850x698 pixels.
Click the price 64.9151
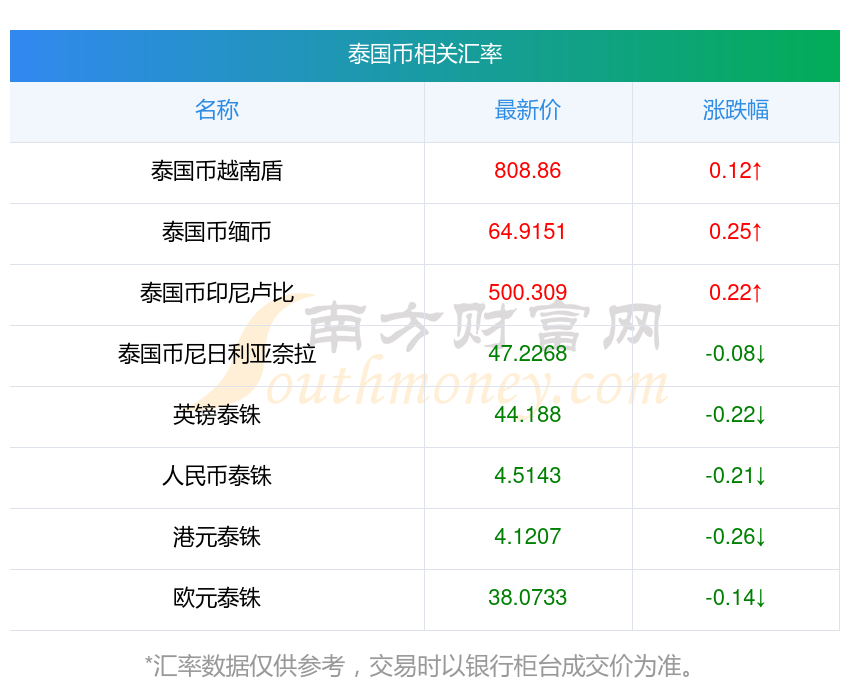point(527,232)
